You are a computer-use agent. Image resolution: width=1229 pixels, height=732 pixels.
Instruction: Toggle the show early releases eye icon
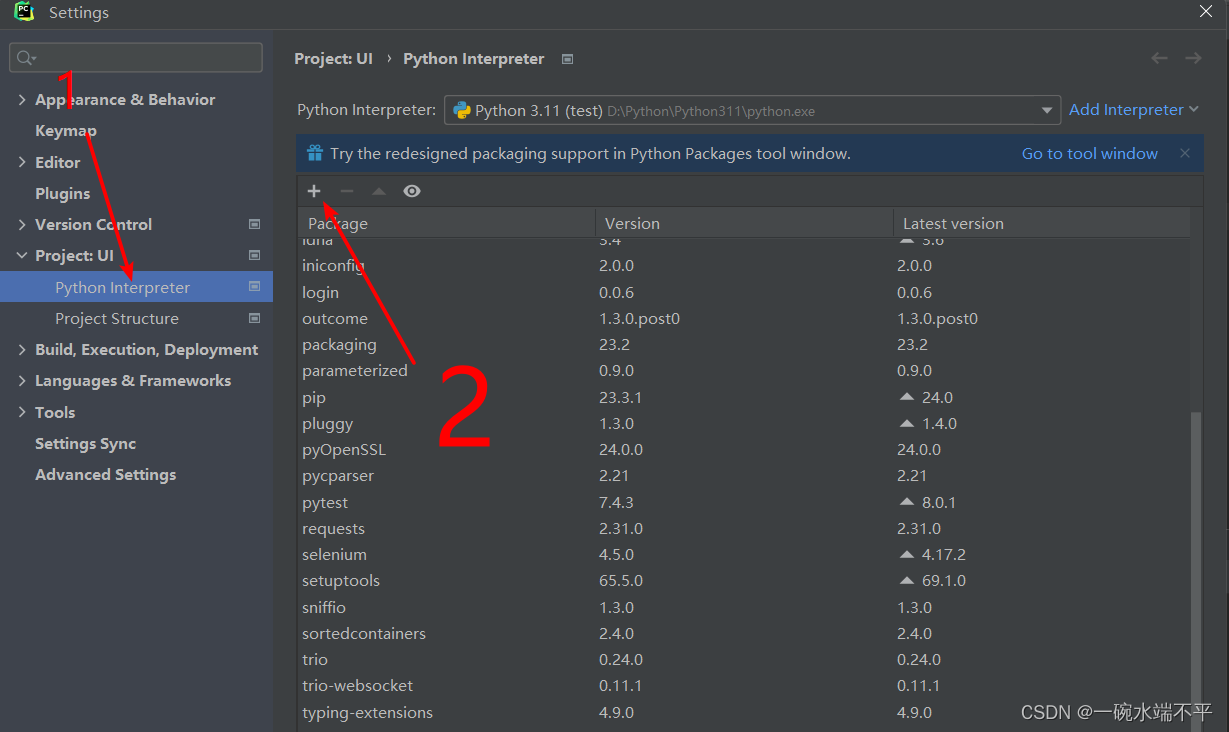(x=412, y=191)
